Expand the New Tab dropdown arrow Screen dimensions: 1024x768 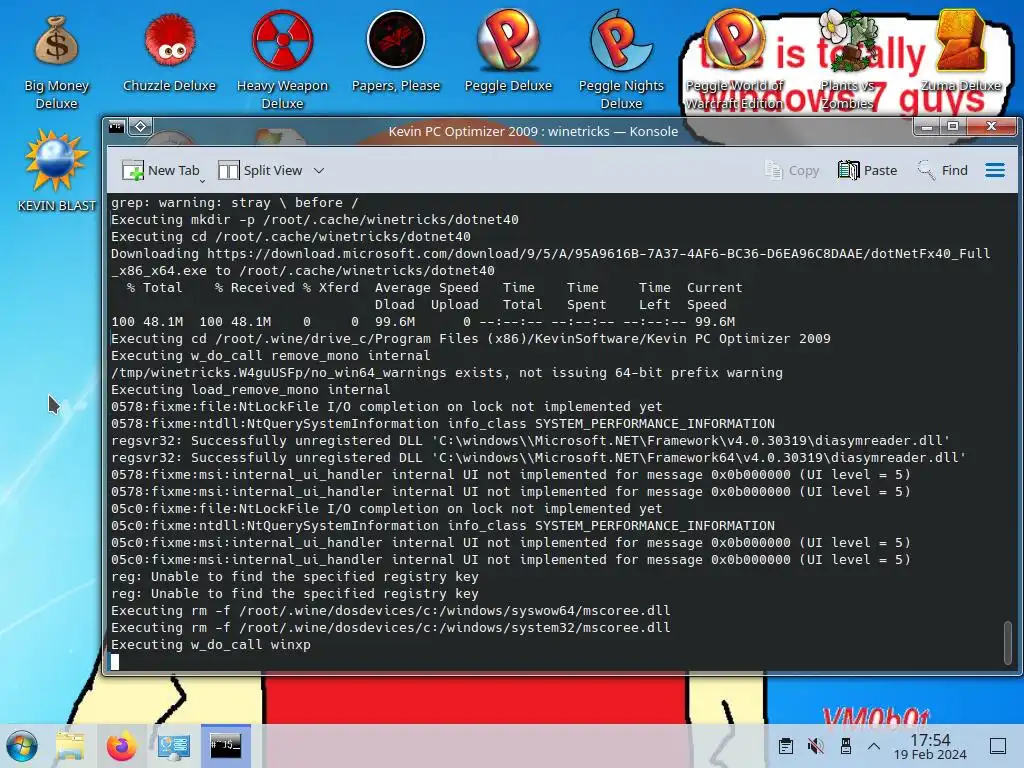tap(202, 180)
